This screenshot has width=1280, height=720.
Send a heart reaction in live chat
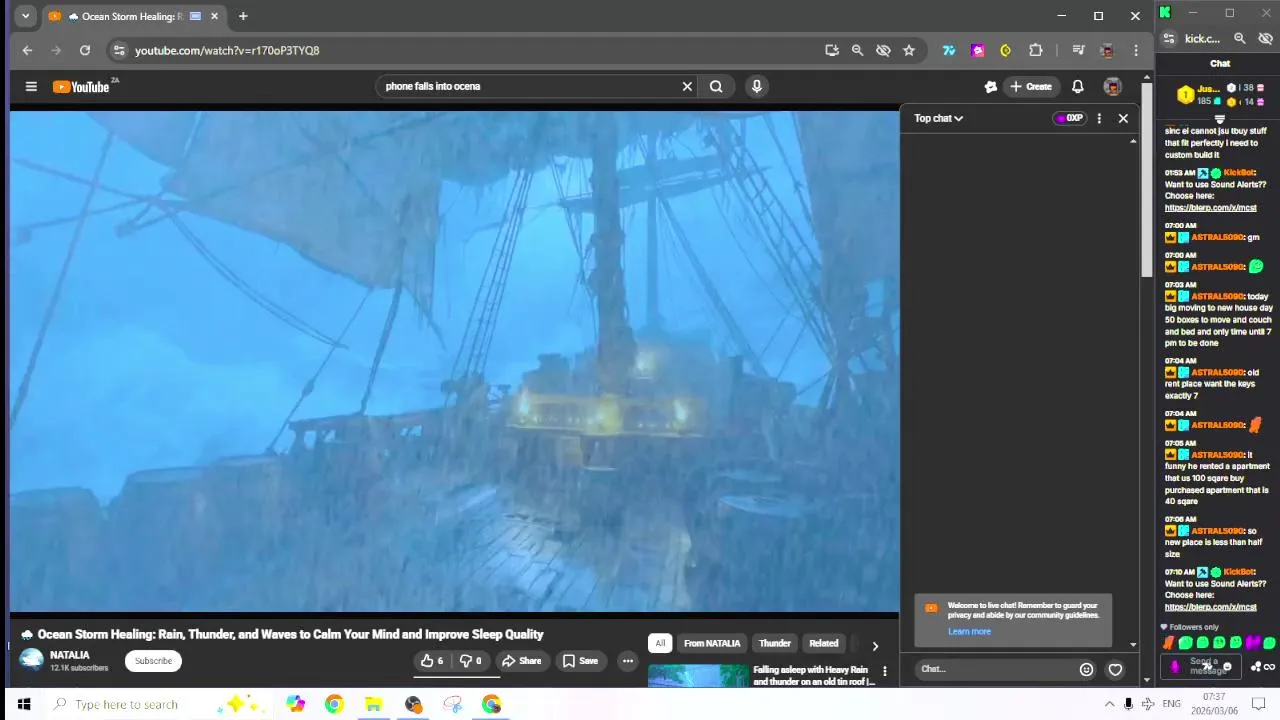tap(1115, 670)
